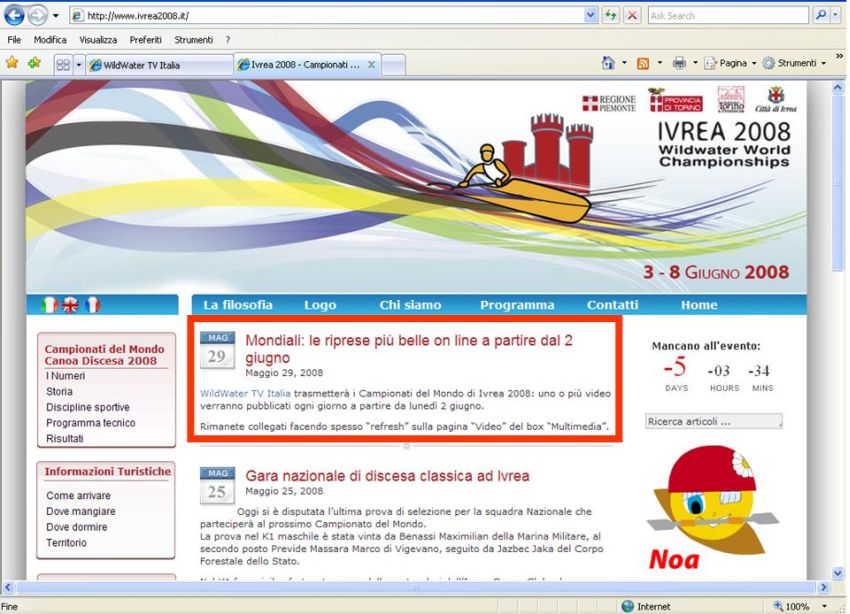Expand the RSS feeds dropdown arrow
Viewport: 850px width, 614px height.
660,63
